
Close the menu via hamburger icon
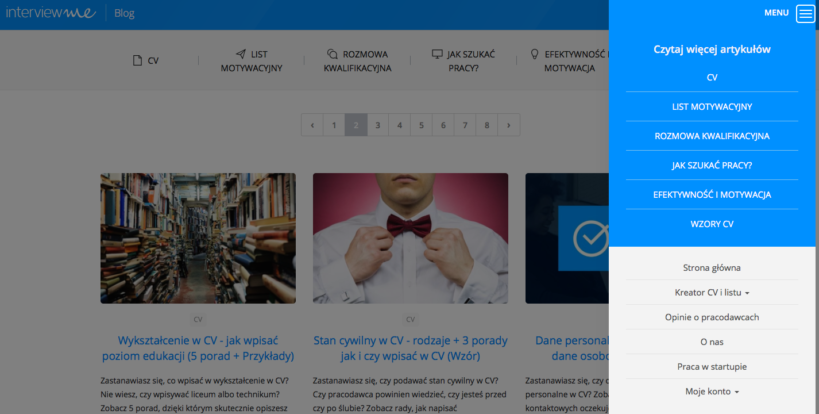point(805,13)
